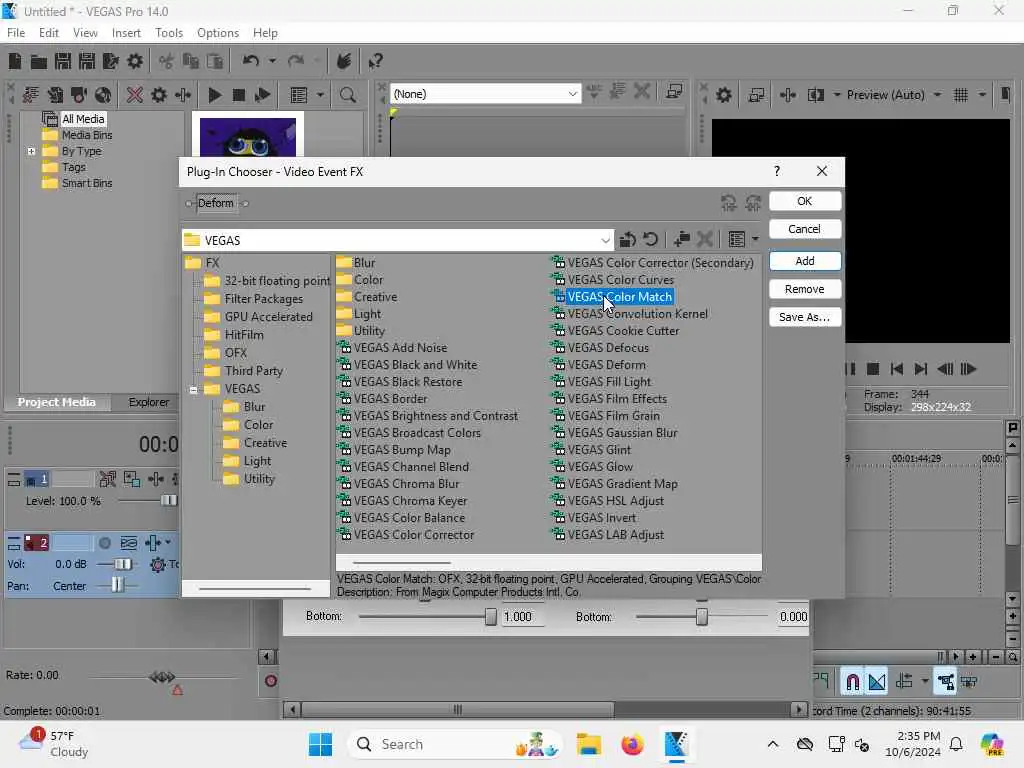Viewport: 1024px width, 768px height.
Task: Click the track 2 Vol slider handle
Action: point(122,564)
